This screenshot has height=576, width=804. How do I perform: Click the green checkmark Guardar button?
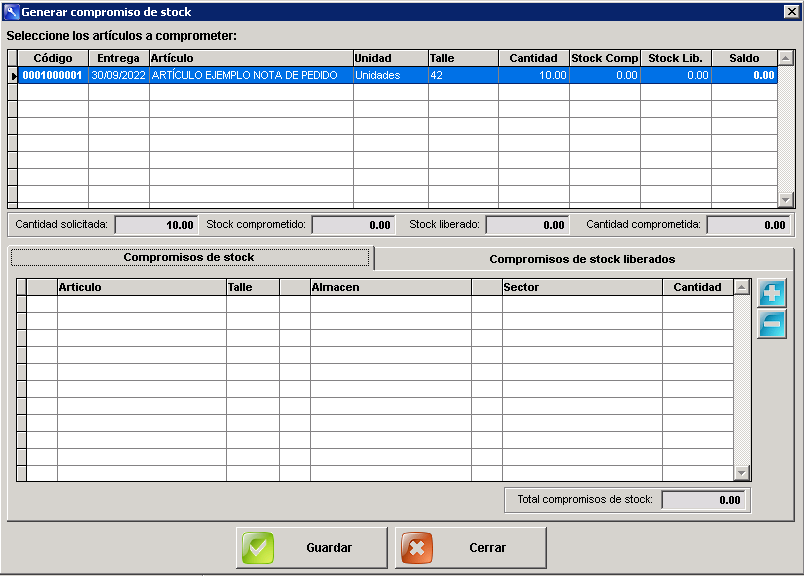click(312, 548)
